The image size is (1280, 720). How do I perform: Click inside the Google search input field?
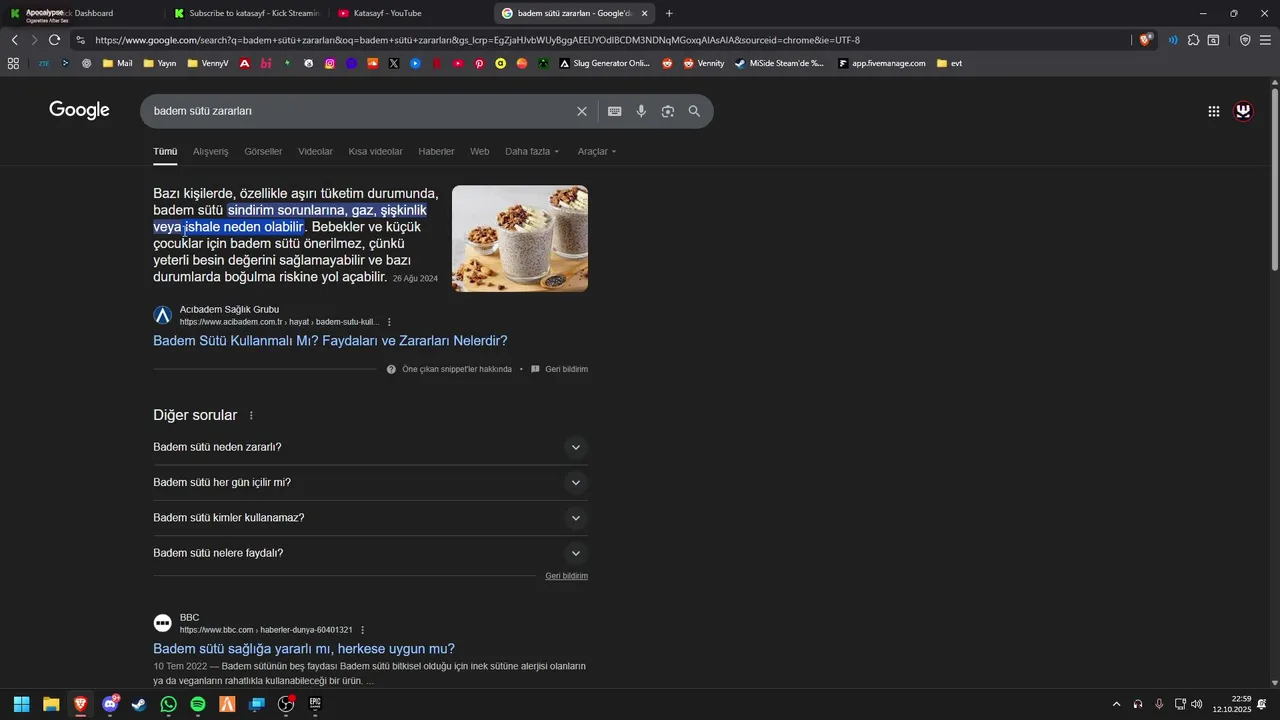coord(360,111)
